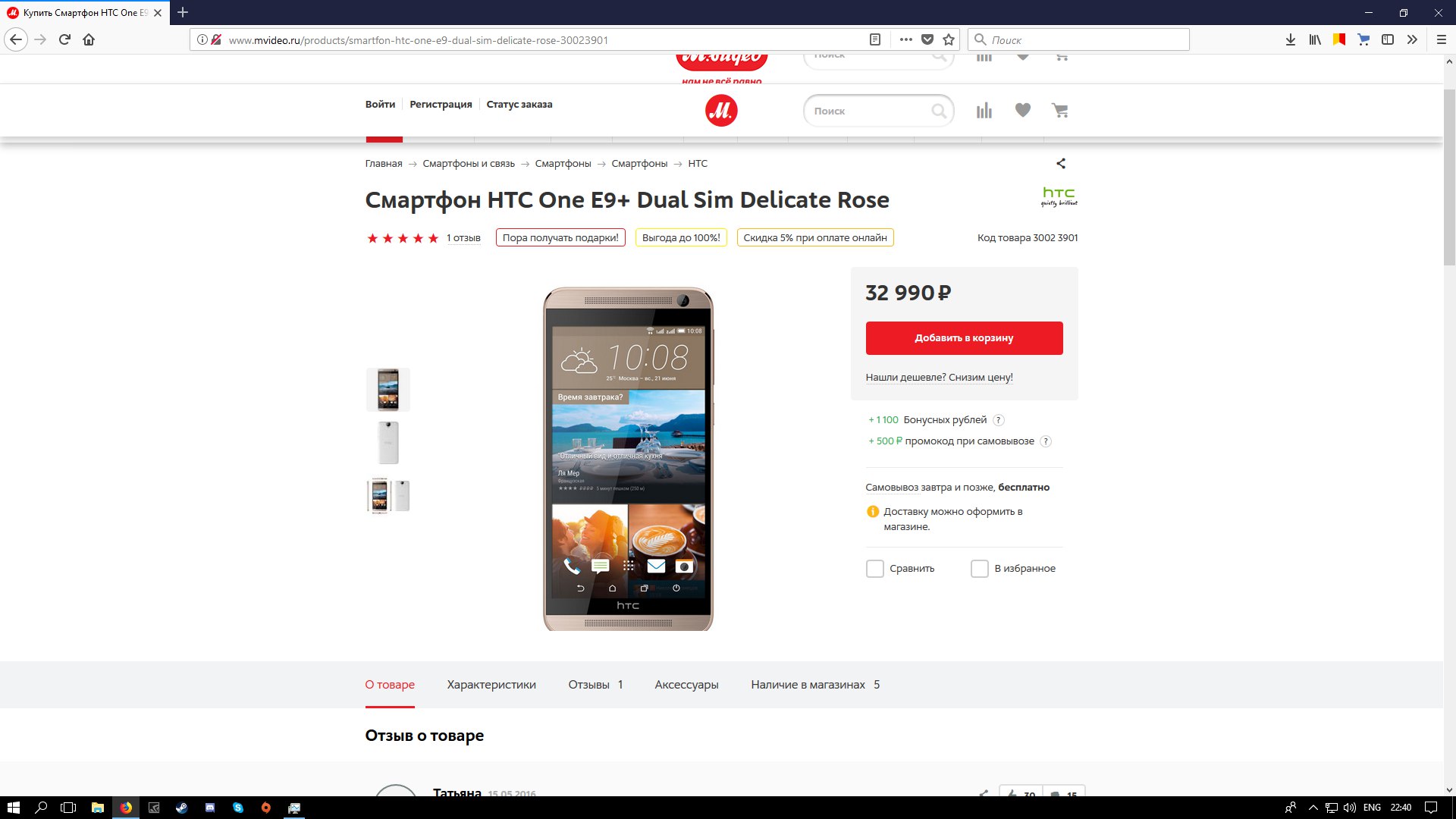Viewport: 1456px width, 819px height.
Task: Open File Explorer from the taskbar
Action: [97, 808]
